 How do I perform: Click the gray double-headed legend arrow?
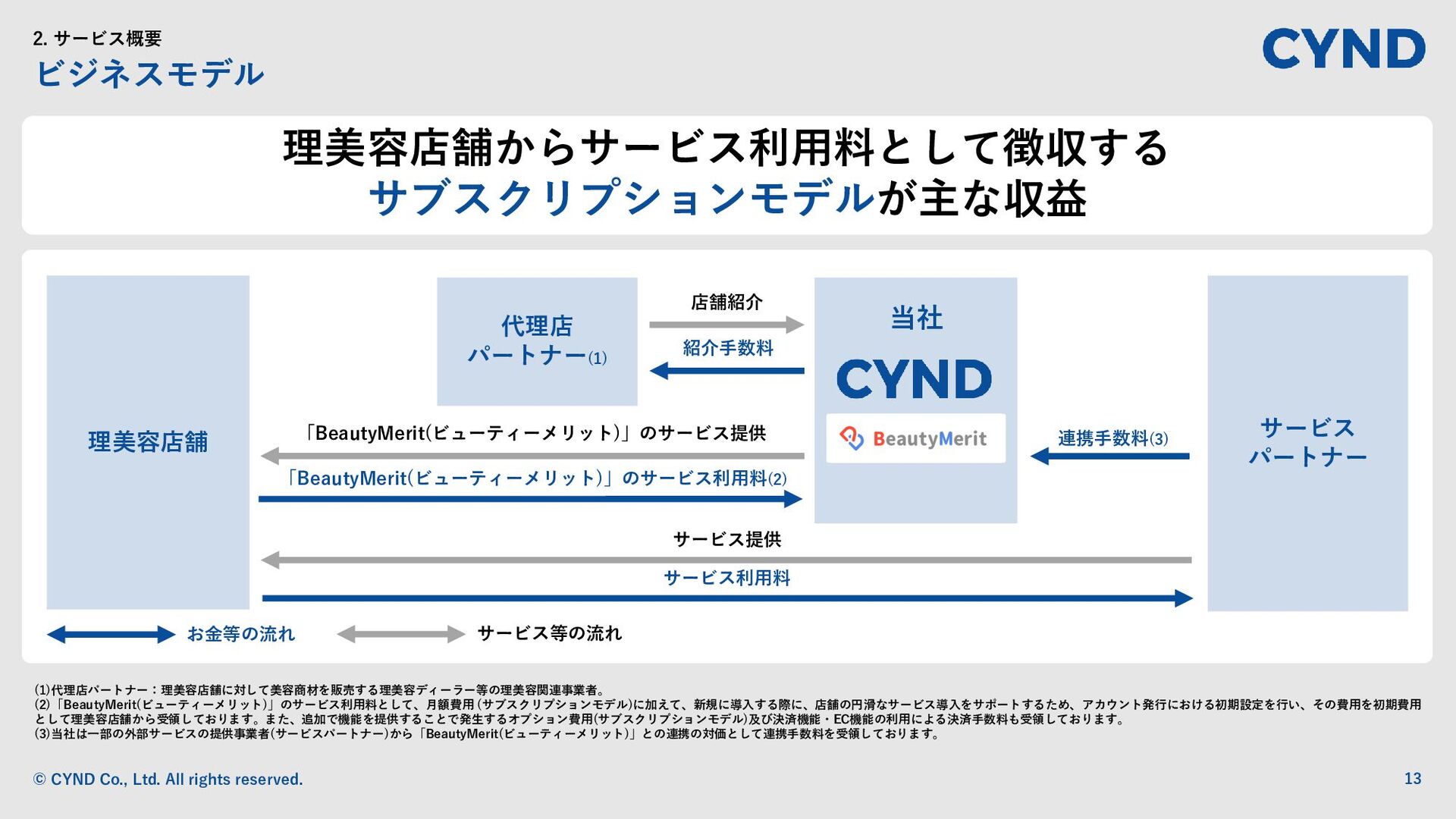click(400, 635)
